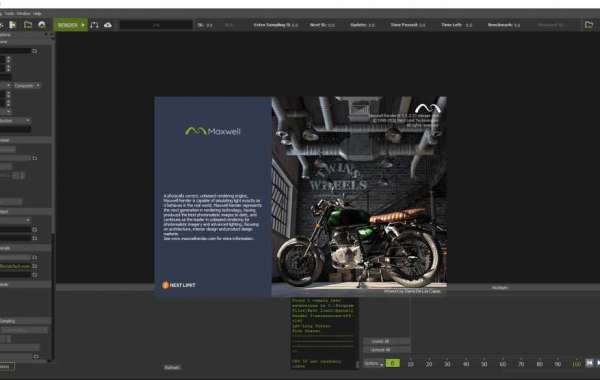Click the render progress bar field
Screen dimensions: 600x380
[156, 25]
